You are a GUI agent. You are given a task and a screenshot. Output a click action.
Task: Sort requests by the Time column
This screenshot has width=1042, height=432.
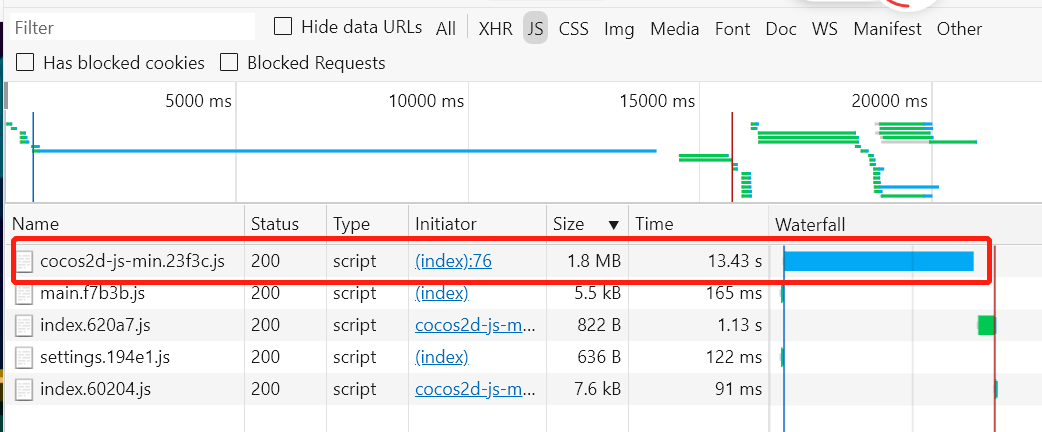pyautogui.click(x=655, y=224)
